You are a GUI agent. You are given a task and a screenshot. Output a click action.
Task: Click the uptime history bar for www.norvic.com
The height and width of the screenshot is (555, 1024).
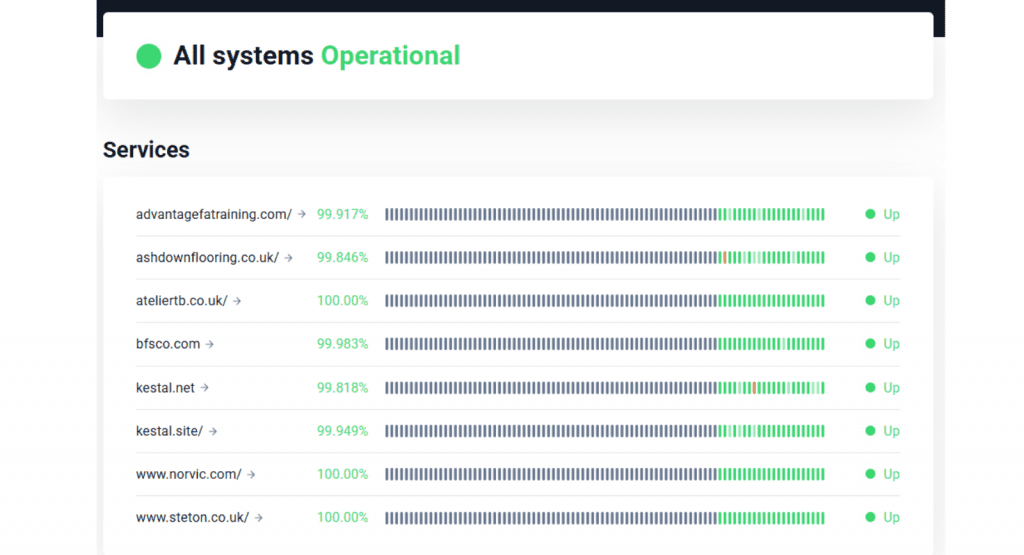click(x=604, y=474)
